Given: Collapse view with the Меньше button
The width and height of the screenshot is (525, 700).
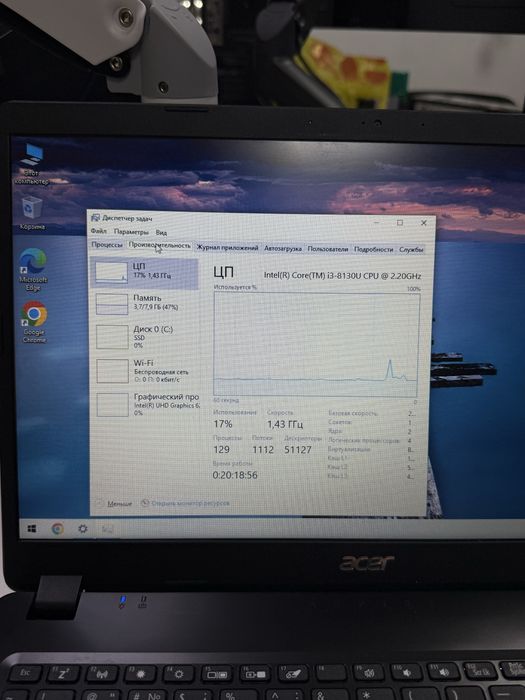Looking at the screenshot, I should tap(114, 503).
